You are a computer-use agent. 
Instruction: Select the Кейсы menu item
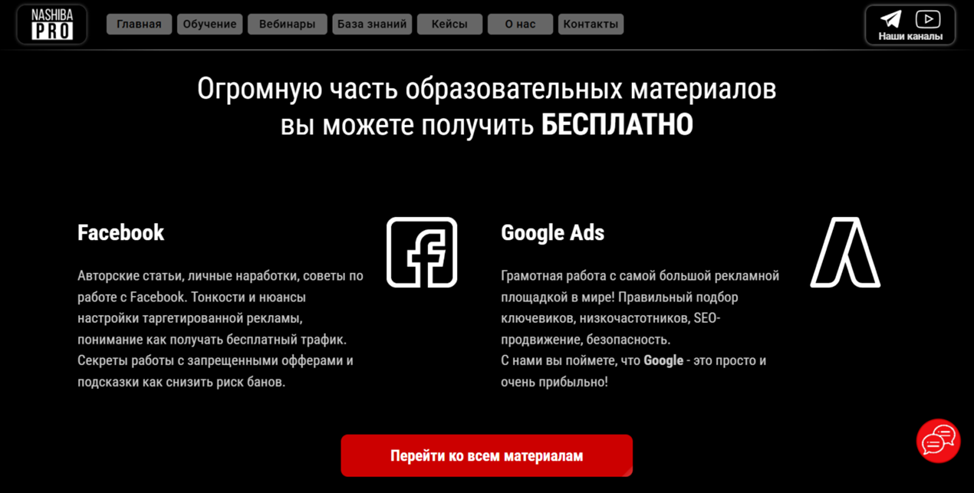[x=449, y=24]
